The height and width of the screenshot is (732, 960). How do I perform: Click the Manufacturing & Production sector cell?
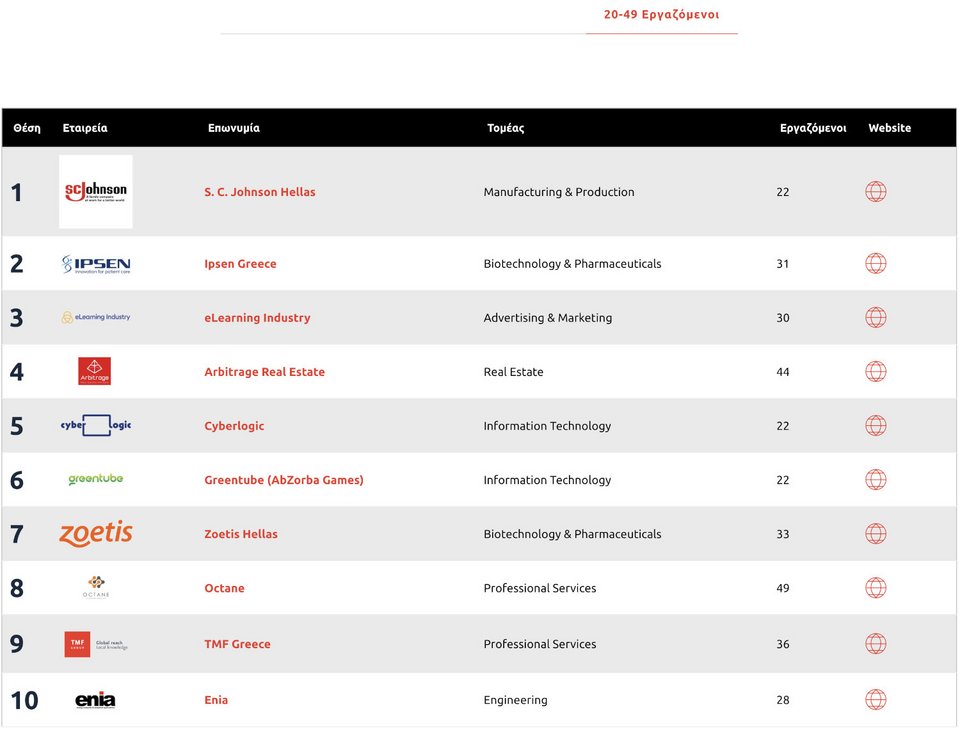pyautogui.click(x=559, y=192)
